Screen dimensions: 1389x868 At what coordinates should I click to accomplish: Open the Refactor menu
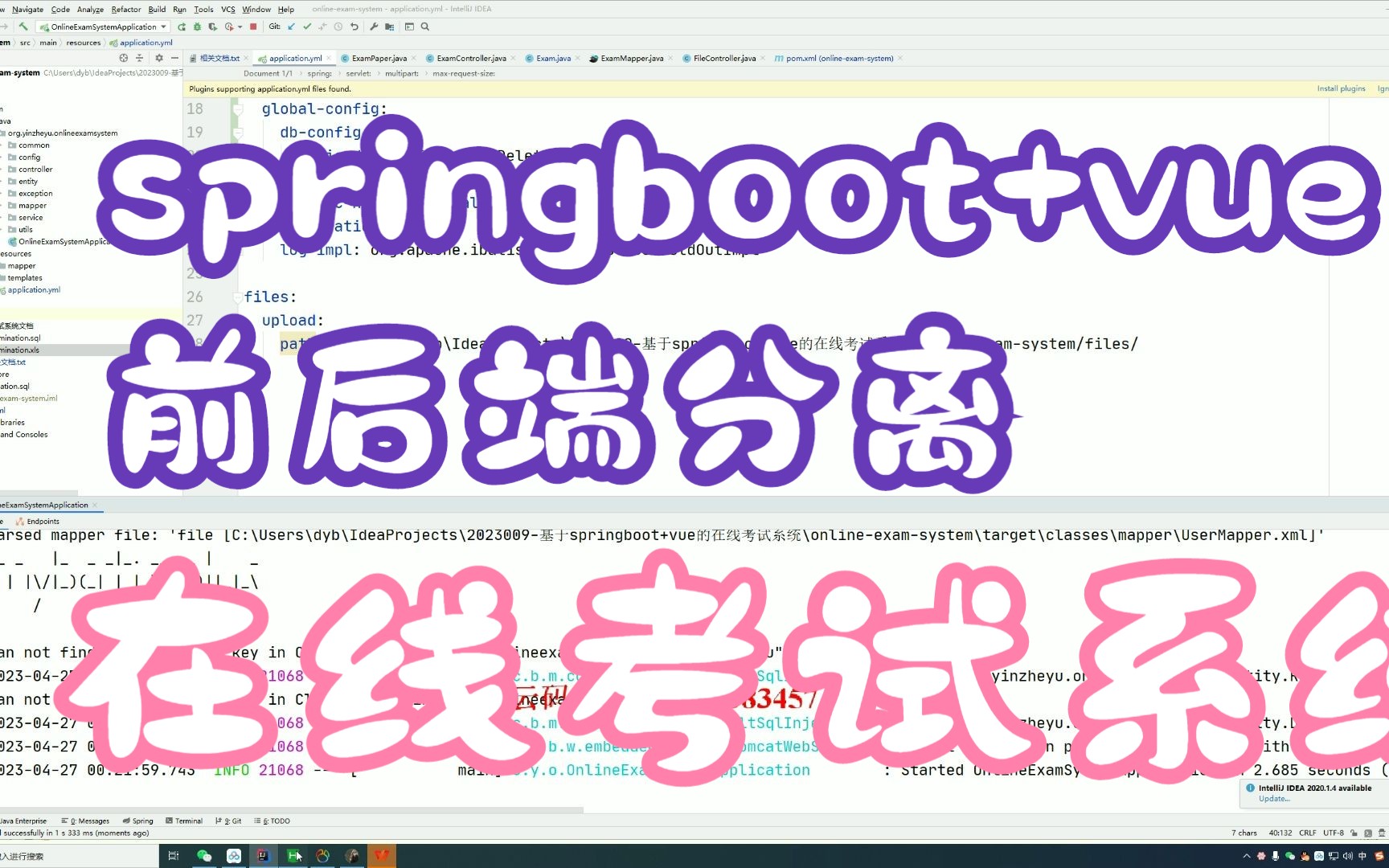tap(126, 9)
